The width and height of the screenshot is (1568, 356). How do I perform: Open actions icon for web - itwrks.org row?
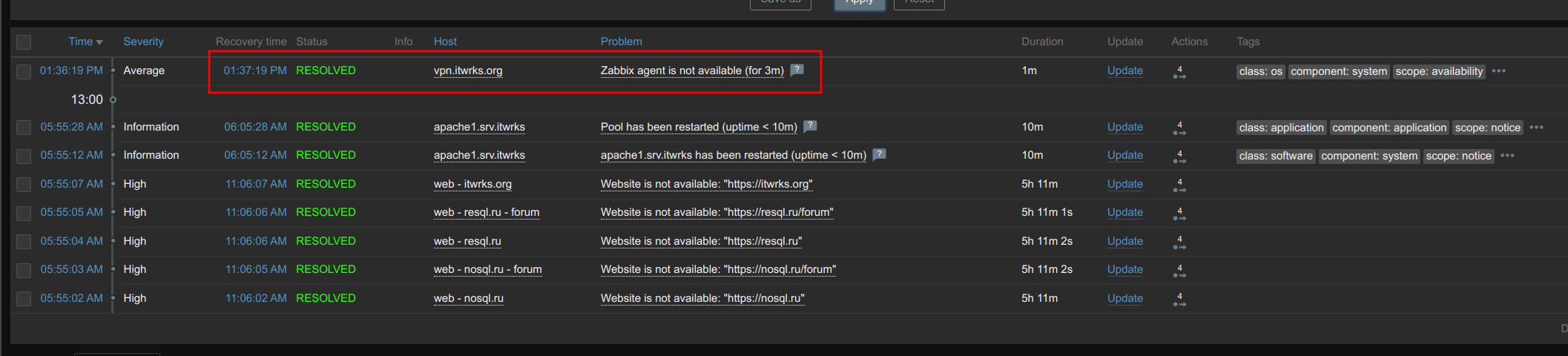[1179, 185]
